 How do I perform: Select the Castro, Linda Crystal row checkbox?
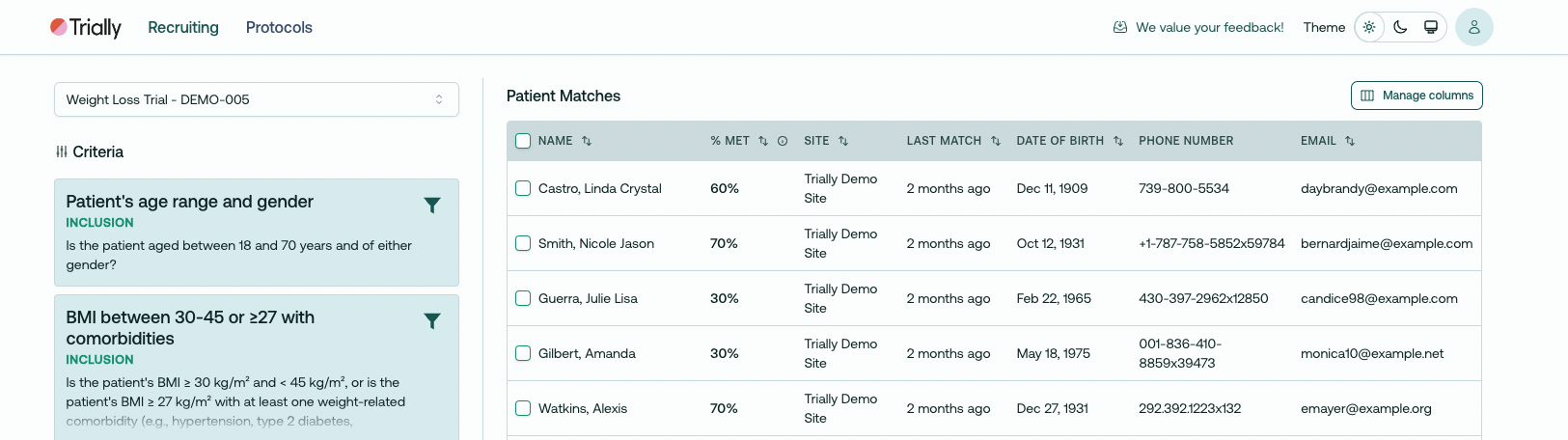point(523,188)
